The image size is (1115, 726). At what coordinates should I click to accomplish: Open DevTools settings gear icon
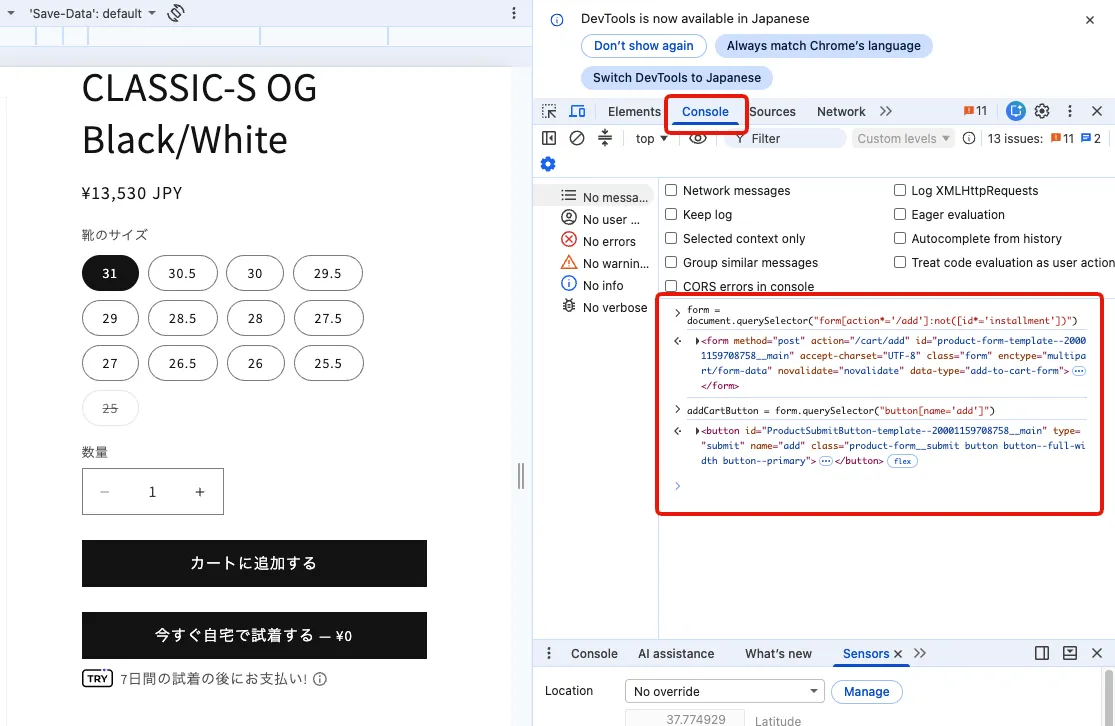click(x=1042, y=111)
